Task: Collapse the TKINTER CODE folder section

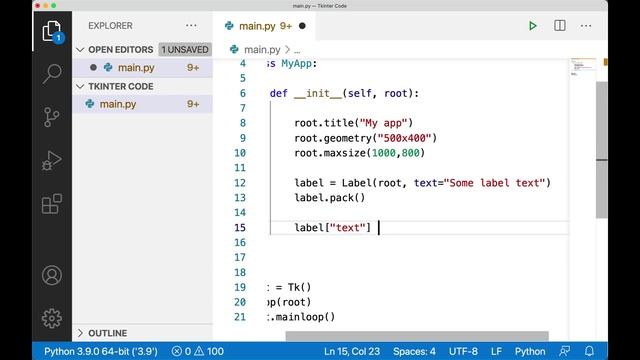Action: 143,86
